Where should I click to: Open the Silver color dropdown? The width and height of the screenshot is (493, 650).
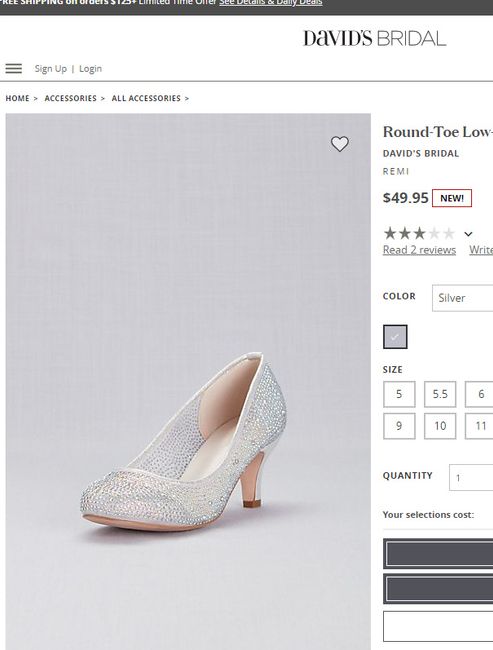click(x=462, y=298)
